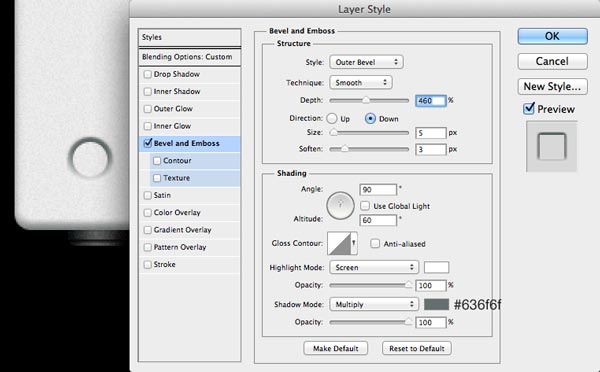
Task: Enable the Texture checkbox
Action: click(157, 178)
